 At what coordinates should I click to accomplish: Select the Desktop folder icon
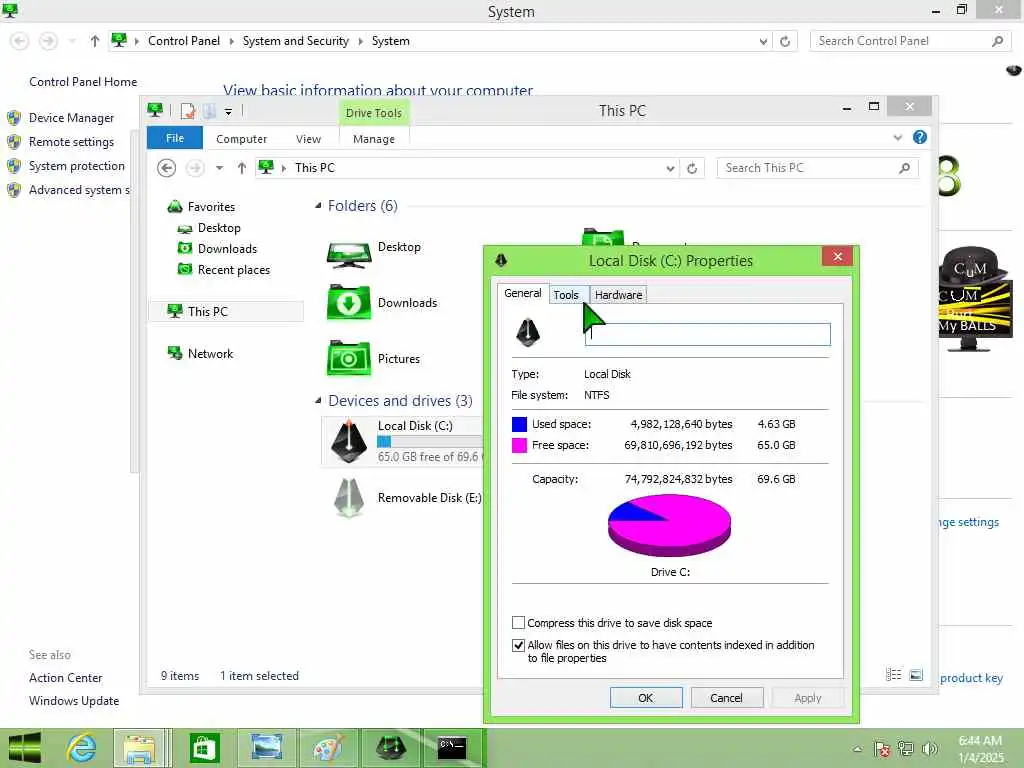(349, 254)
